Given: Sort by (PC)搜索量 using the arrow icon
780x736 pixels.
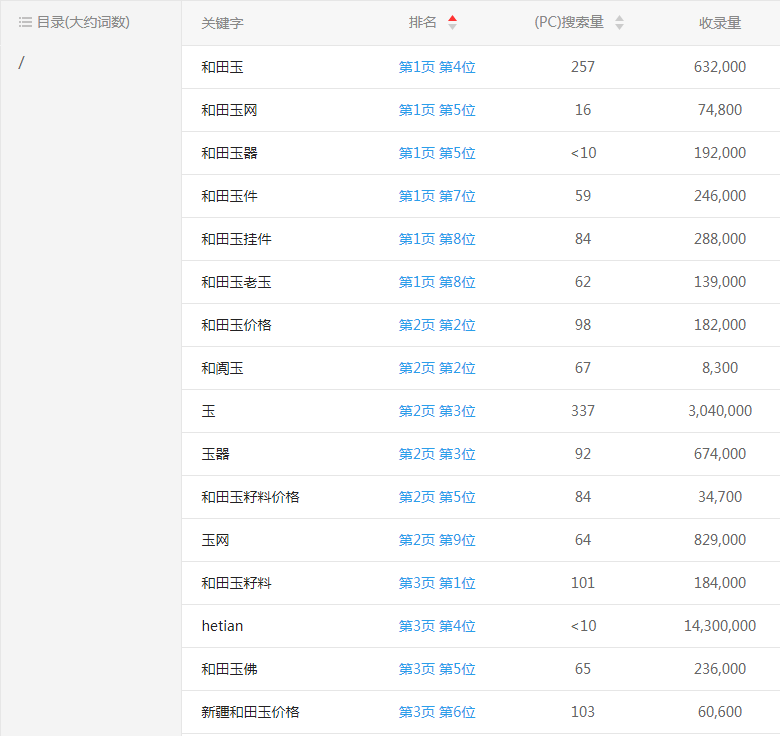Looking at the screenshot, I should click(619, 22).
